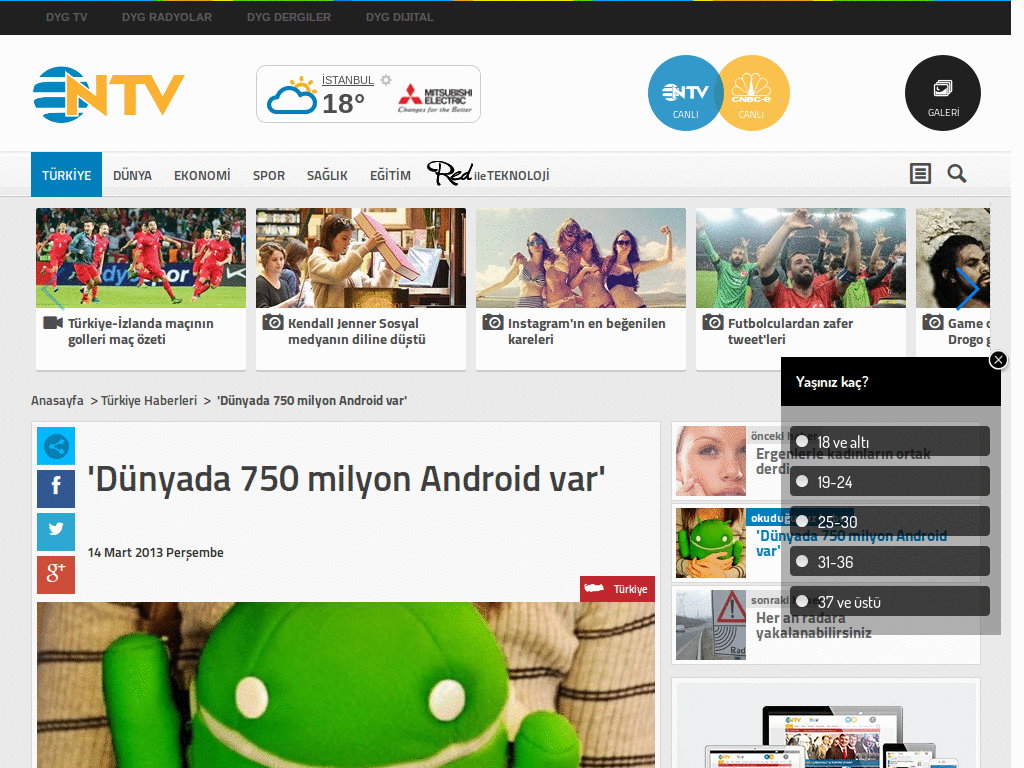Image resolution: width=1024 pixels, height=768 pixels.
Task: Open 'Her an radara yakalanabilirsiniz' article link
Action: [x=814, y=625]
